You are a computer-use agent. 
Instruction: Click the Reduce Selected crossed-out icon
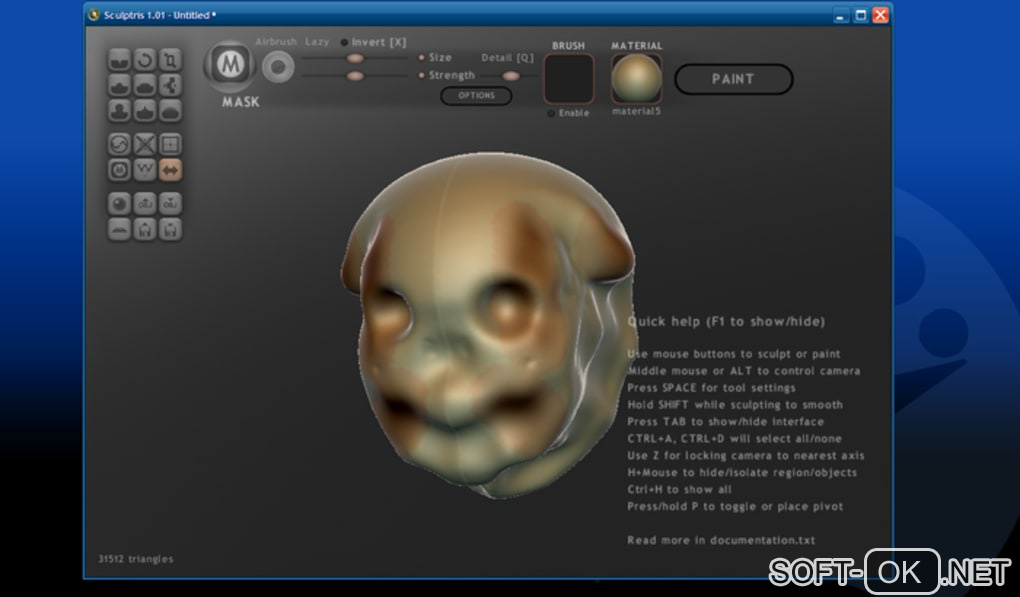(x=145, y=144)
